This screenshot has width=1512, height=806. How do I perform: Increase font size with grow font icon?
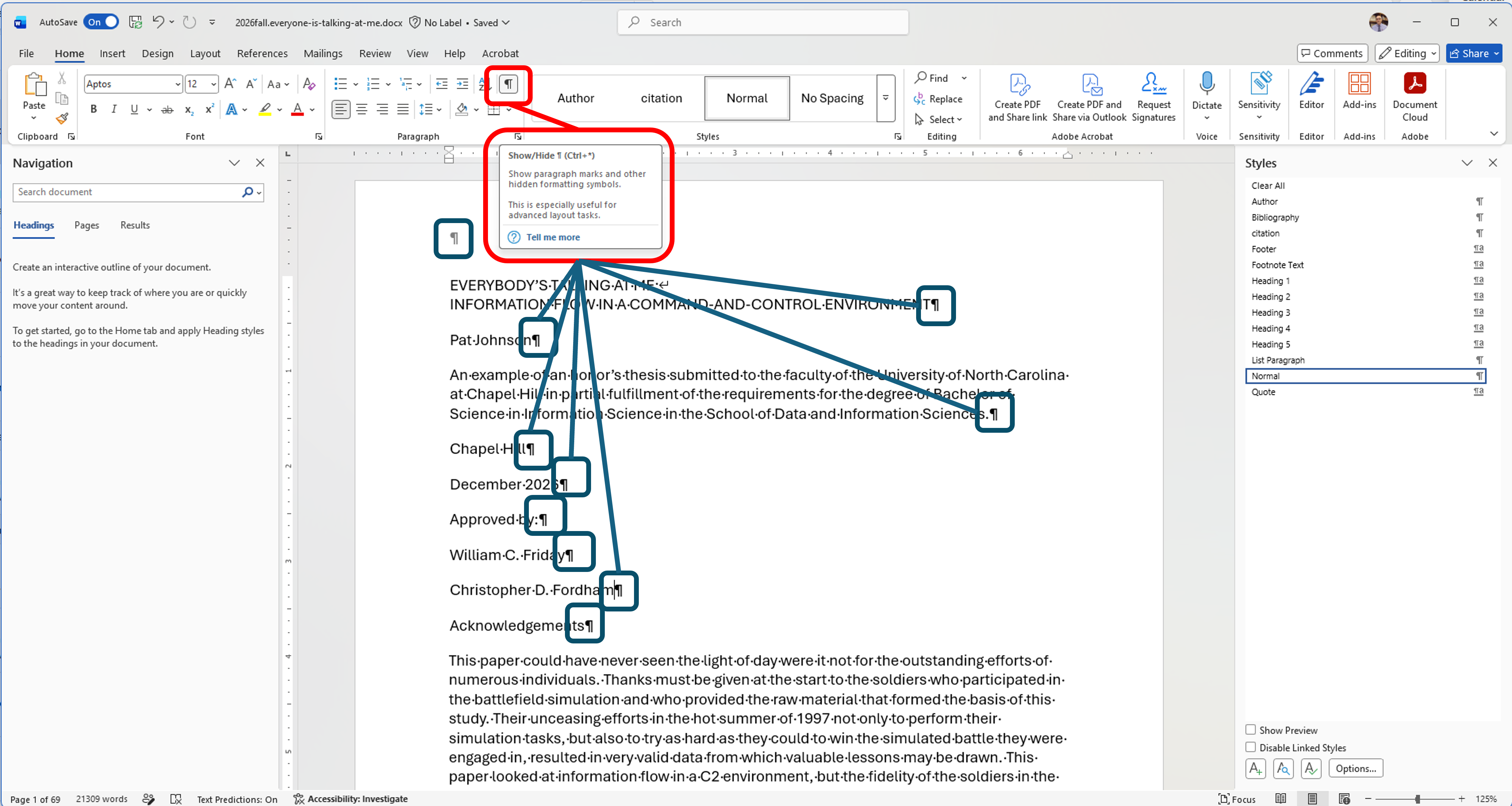231,84
